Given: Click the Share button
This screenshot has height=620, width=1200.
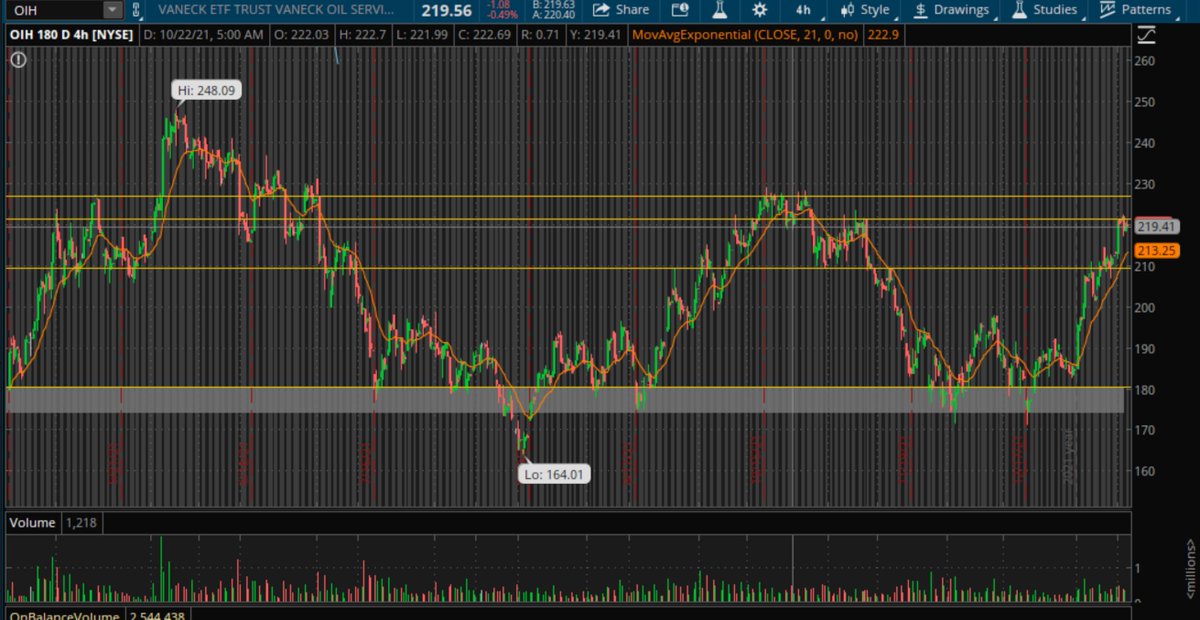Looking at the screenshot, I should [621, 10].
